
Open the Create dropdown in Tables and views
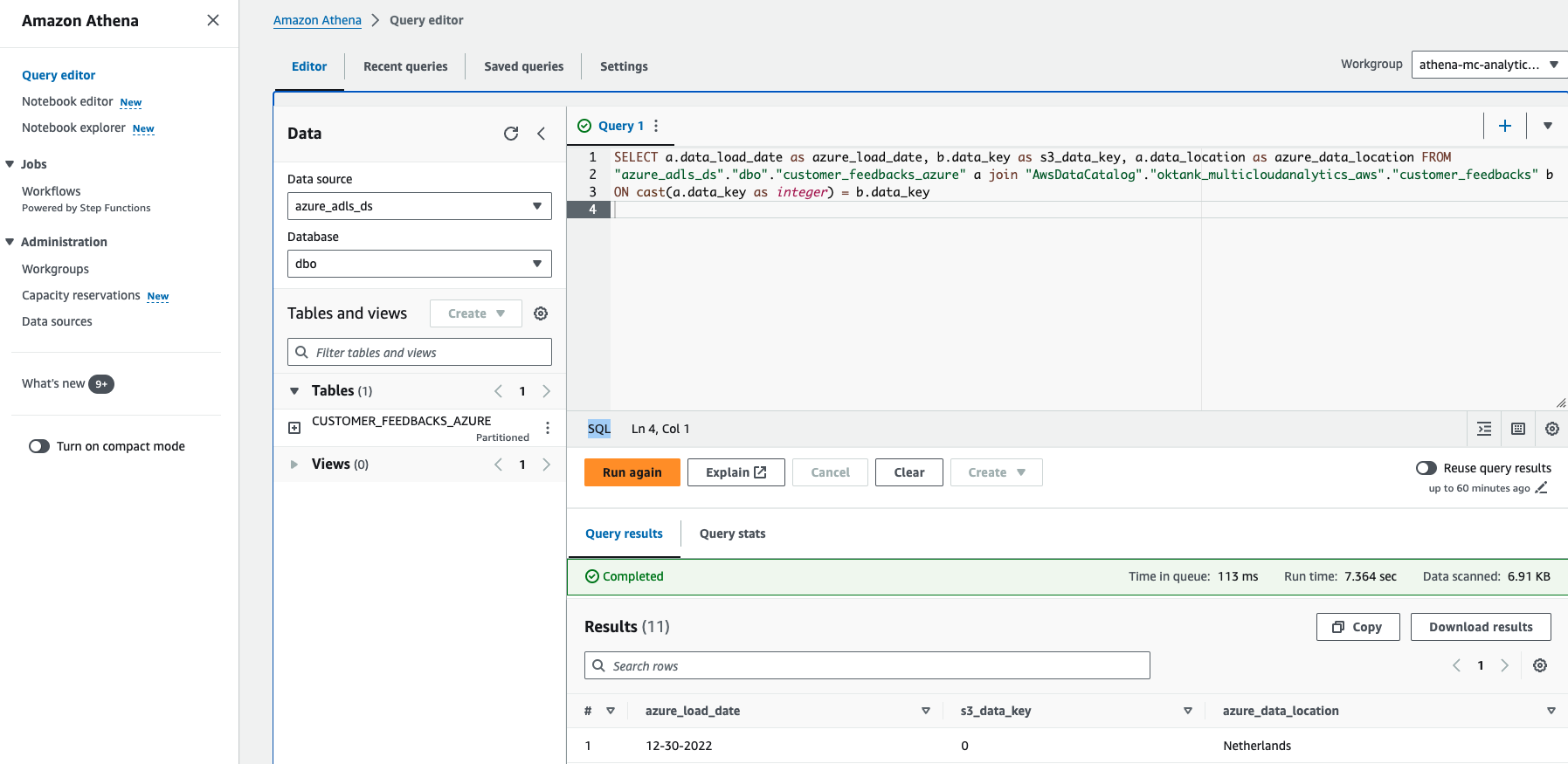[x=476, y=313]
